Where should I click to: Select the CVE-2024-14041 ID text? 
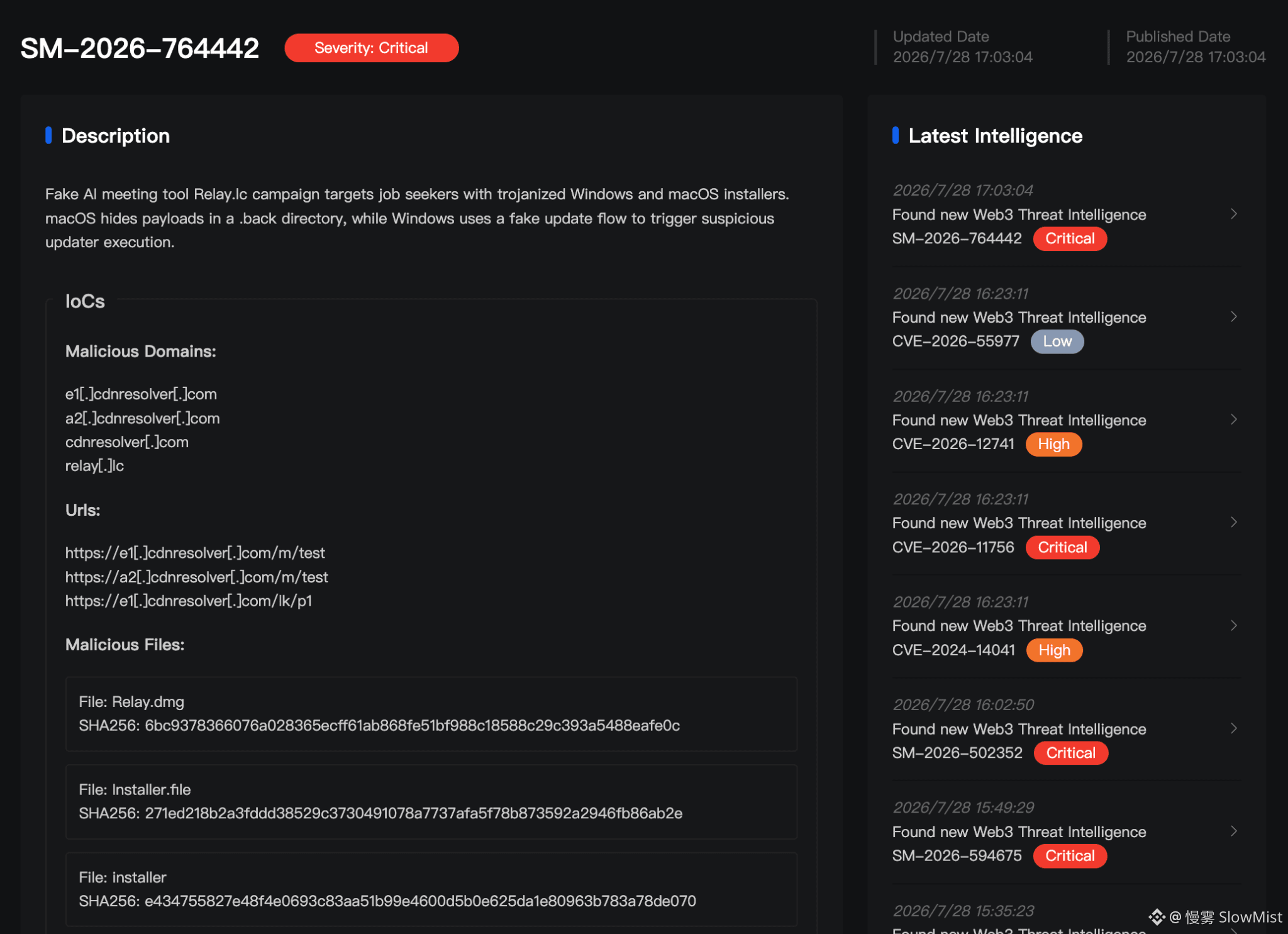pos(953,650)
